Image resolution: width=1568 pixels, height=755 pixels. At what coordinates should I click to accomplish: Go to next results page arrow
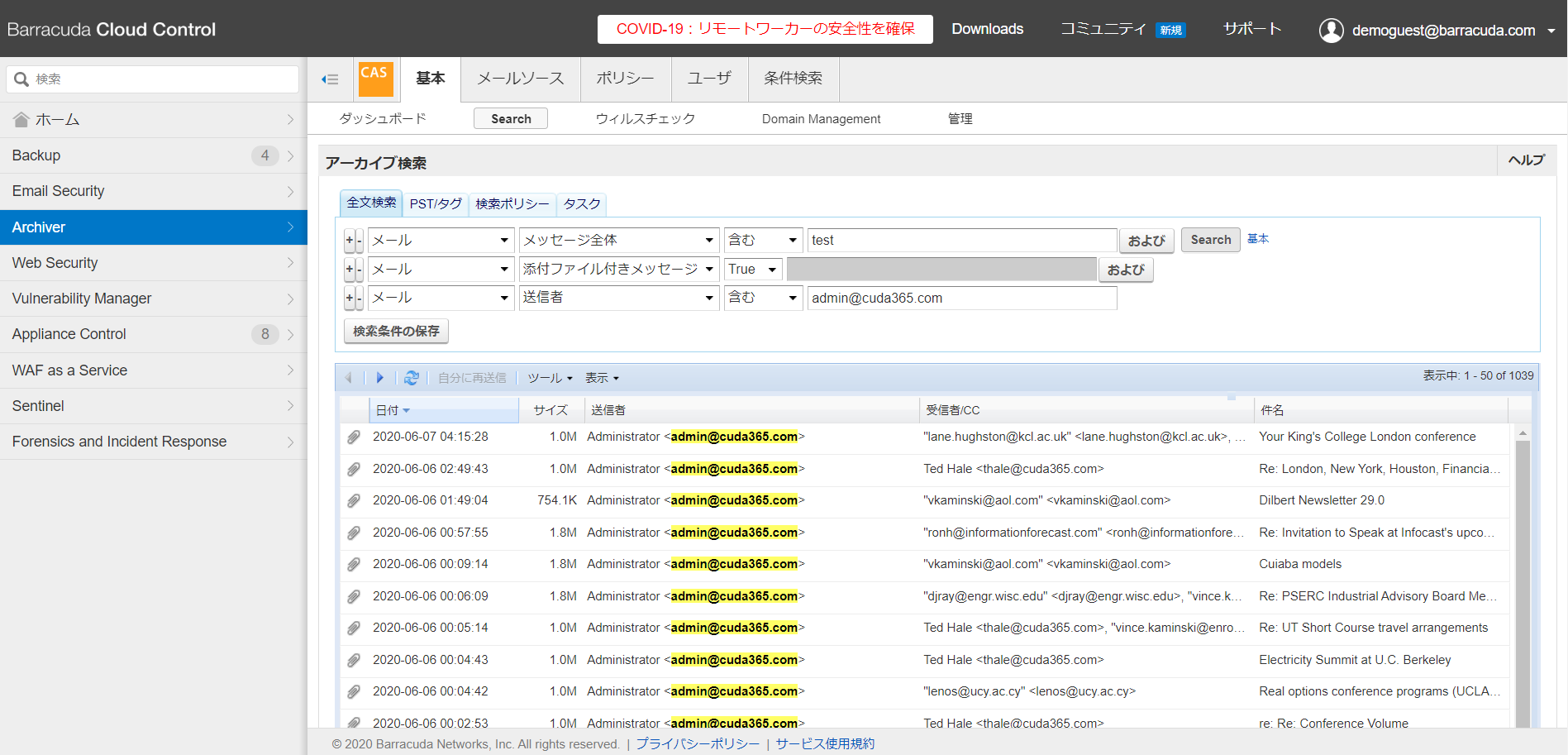[x=379, y=378]
